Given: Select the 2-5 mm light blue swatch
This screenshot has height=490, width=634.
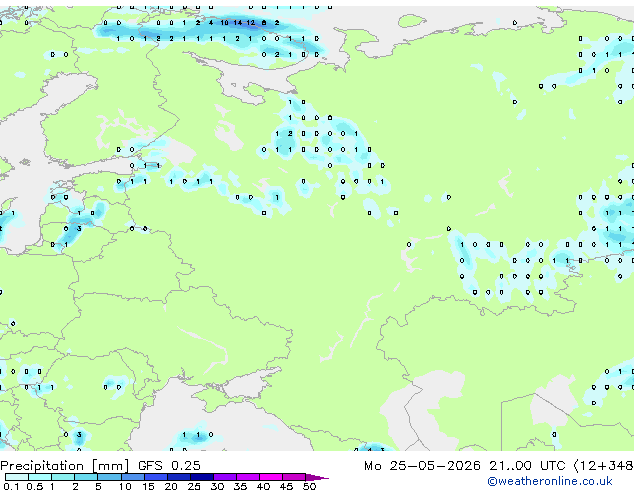Looking at the screenshot, I should [87, 477].
